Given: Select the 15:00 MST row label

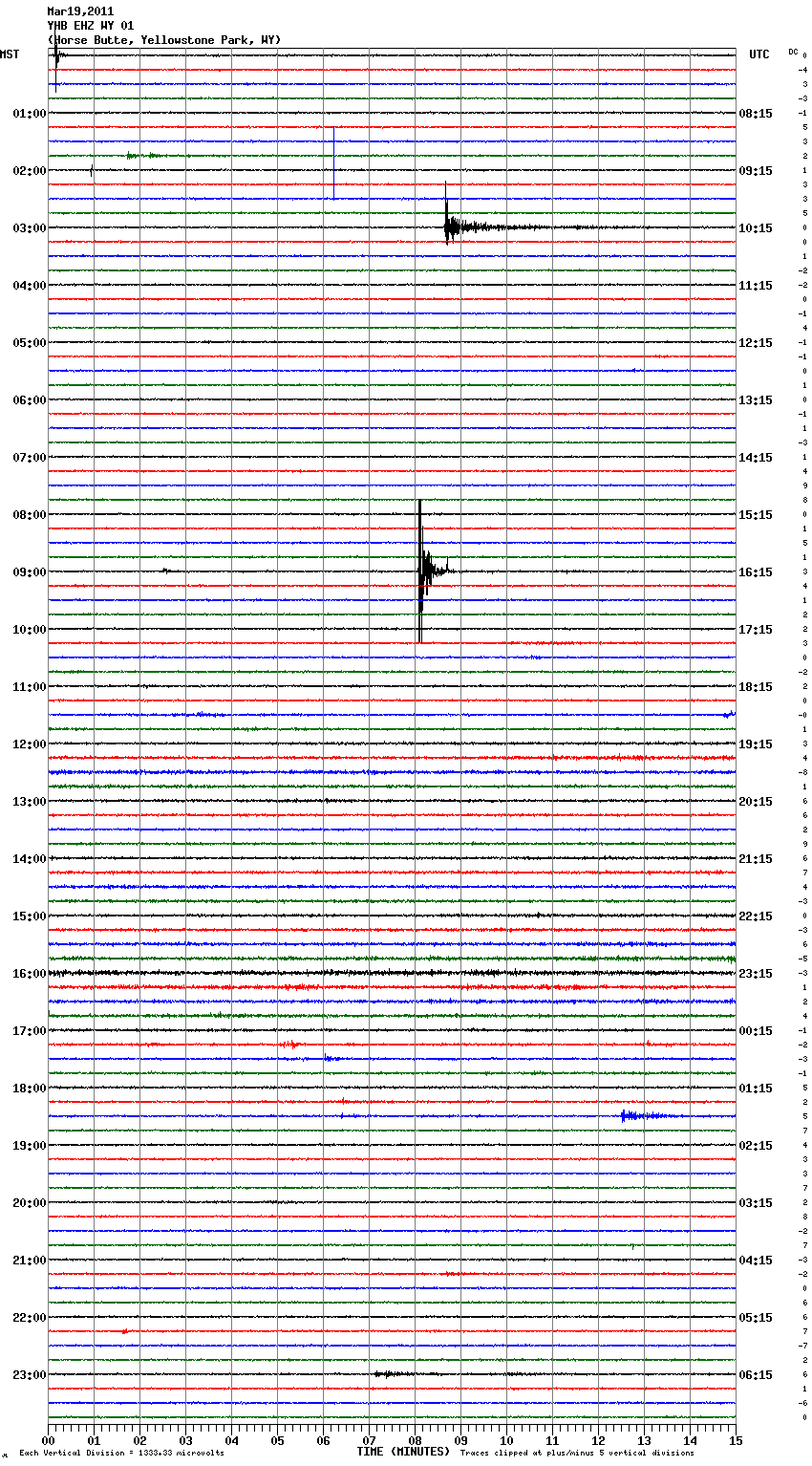Looking at the screenshot, I should [30, 916].
